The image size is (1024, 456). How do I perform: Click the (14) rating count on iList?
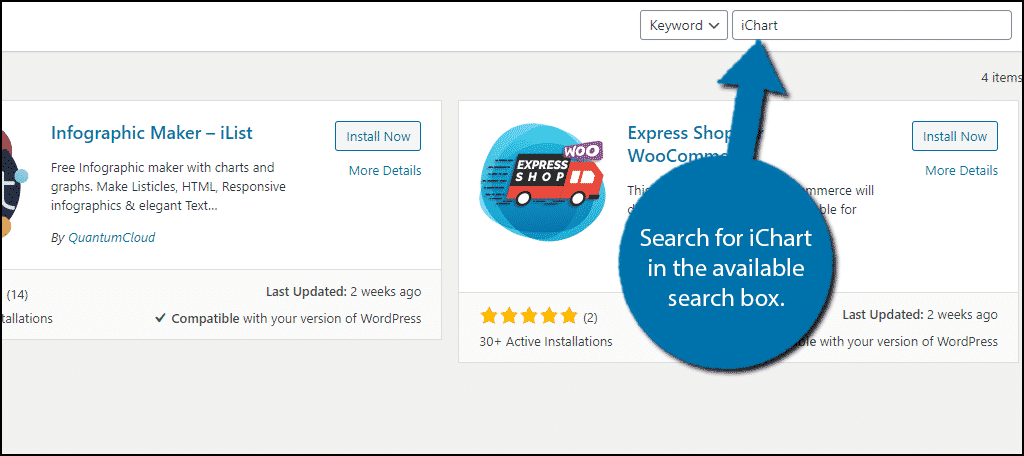(17, 295)
